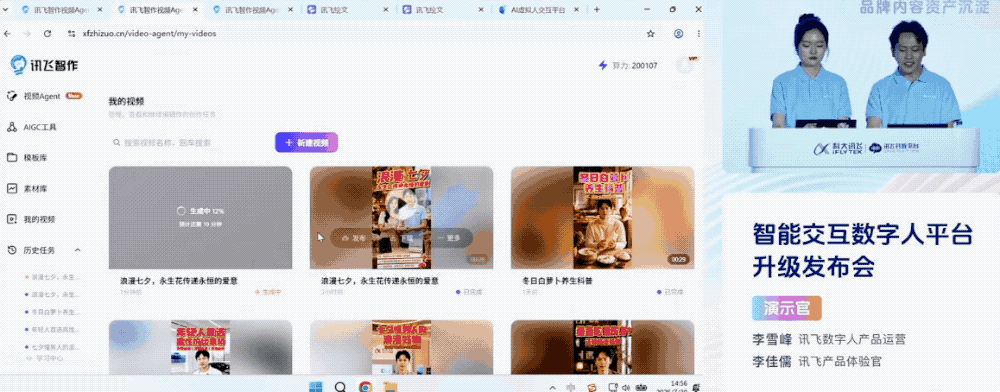Image resolution: width=1000 pixels, height=392 pixels.
Task: Open the tab search dropdown arrow
Action: [x=7, y=10]
